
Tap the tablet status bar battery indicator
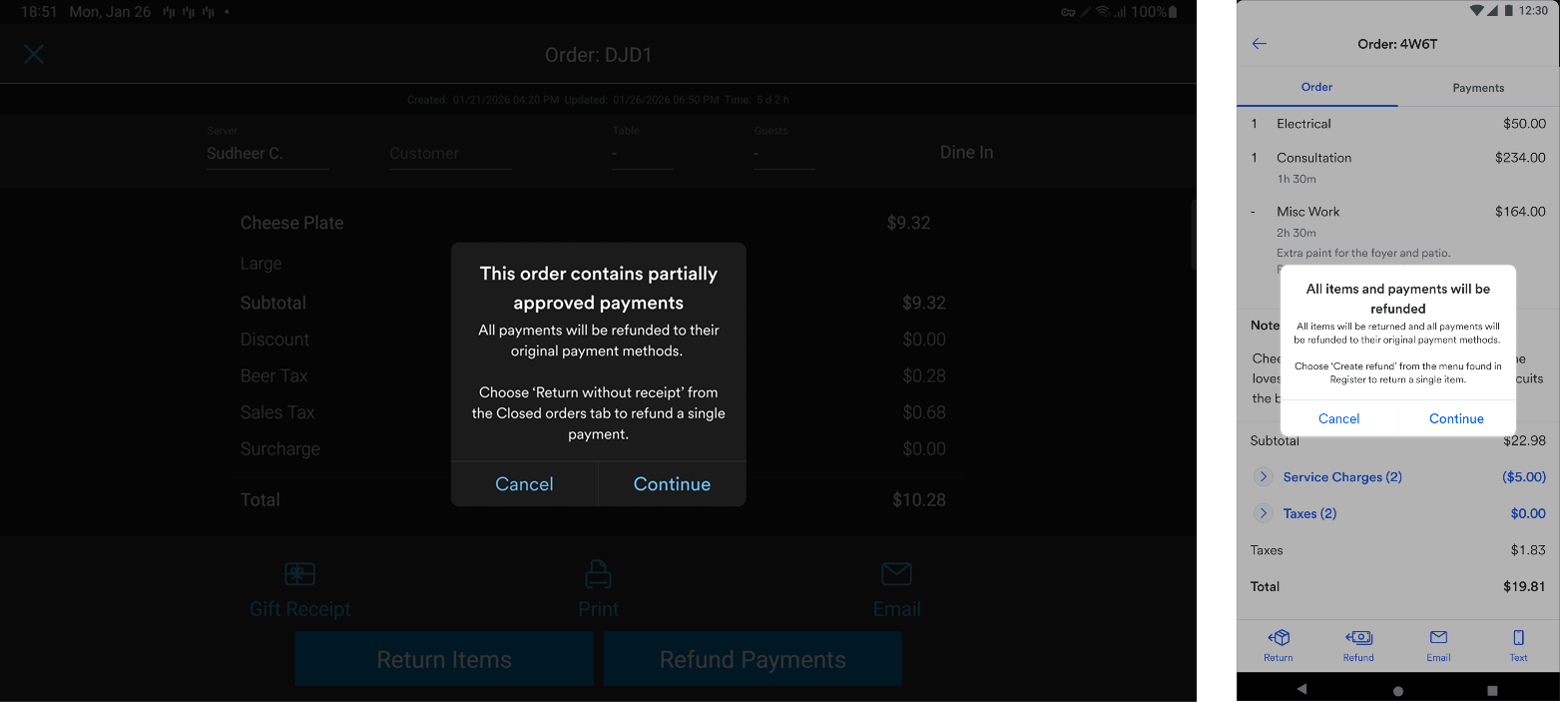tap(1173, 12)
